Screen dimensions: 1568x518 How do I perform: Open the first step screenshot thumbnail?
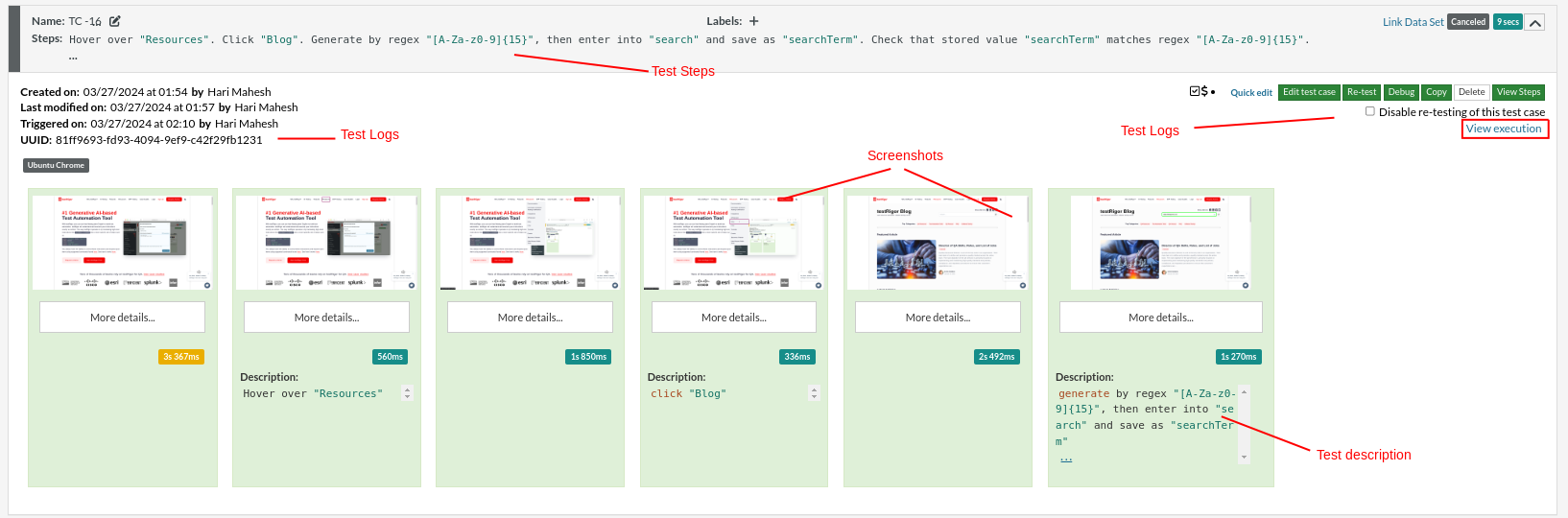tap(123, 242)
